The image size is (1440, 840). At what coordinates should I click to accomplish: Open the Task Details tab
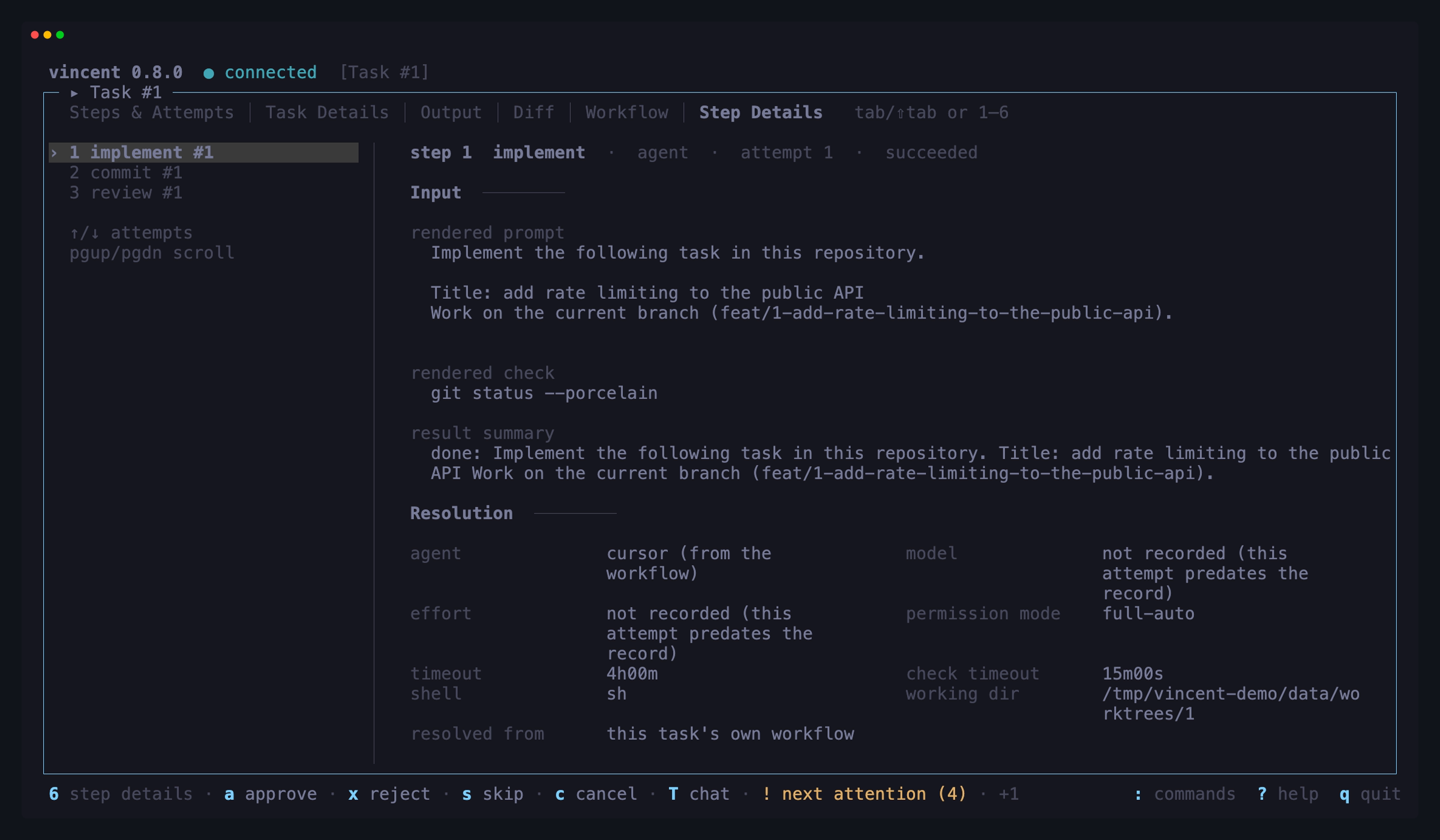[x=327, y=112]
